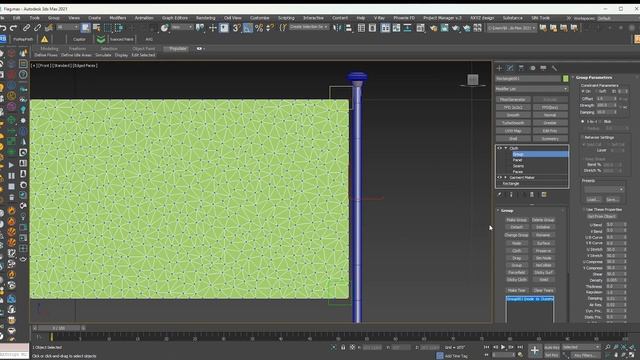Screen dimensions: 640x360
Task: Click the Make Tear button
Action: click(x=516, y=290)
